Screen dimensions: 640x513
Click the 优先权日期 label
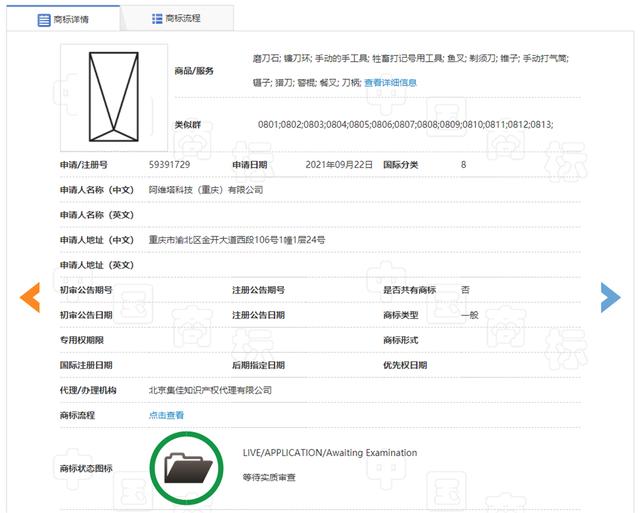point(405,365)
